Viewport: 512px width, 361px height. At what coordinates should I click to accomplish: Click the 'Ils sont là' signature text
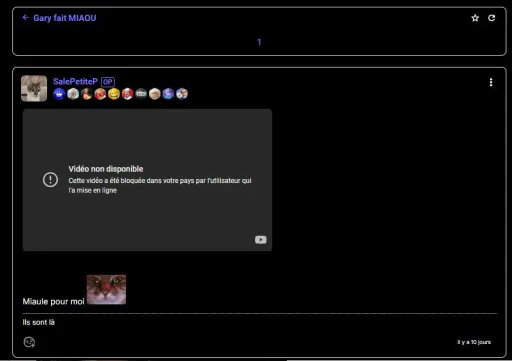tap(39, 322)
